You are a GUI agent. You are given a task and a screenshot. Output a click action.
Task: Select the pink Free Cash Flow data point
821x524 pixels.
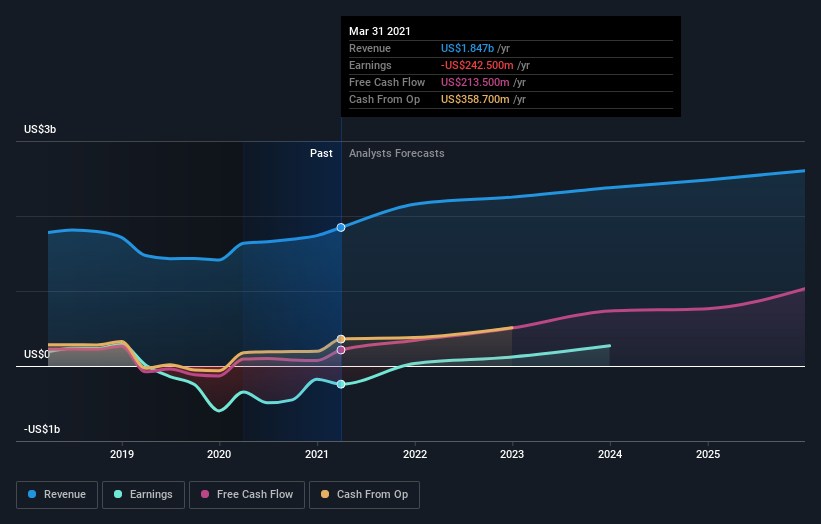[x=341, y=350]
